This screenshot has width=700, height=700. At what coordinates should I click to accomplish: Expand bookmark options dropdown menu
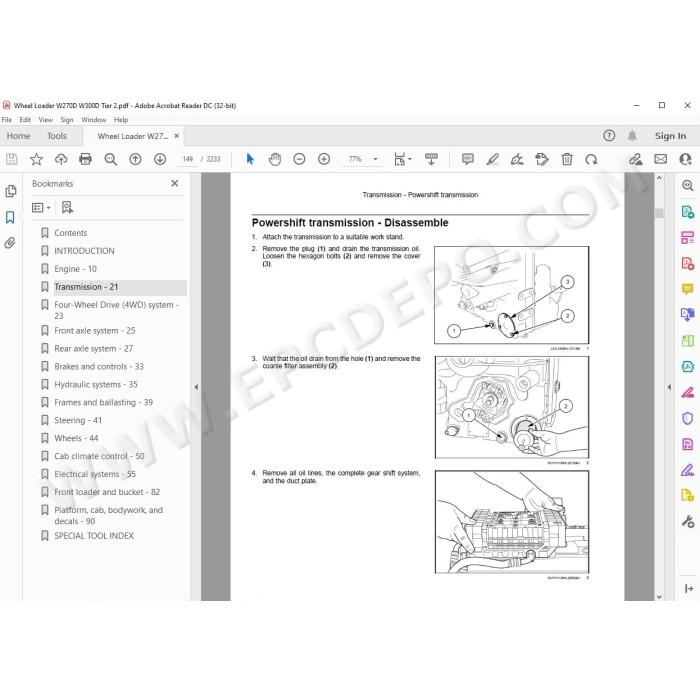[x=41, y=208]
